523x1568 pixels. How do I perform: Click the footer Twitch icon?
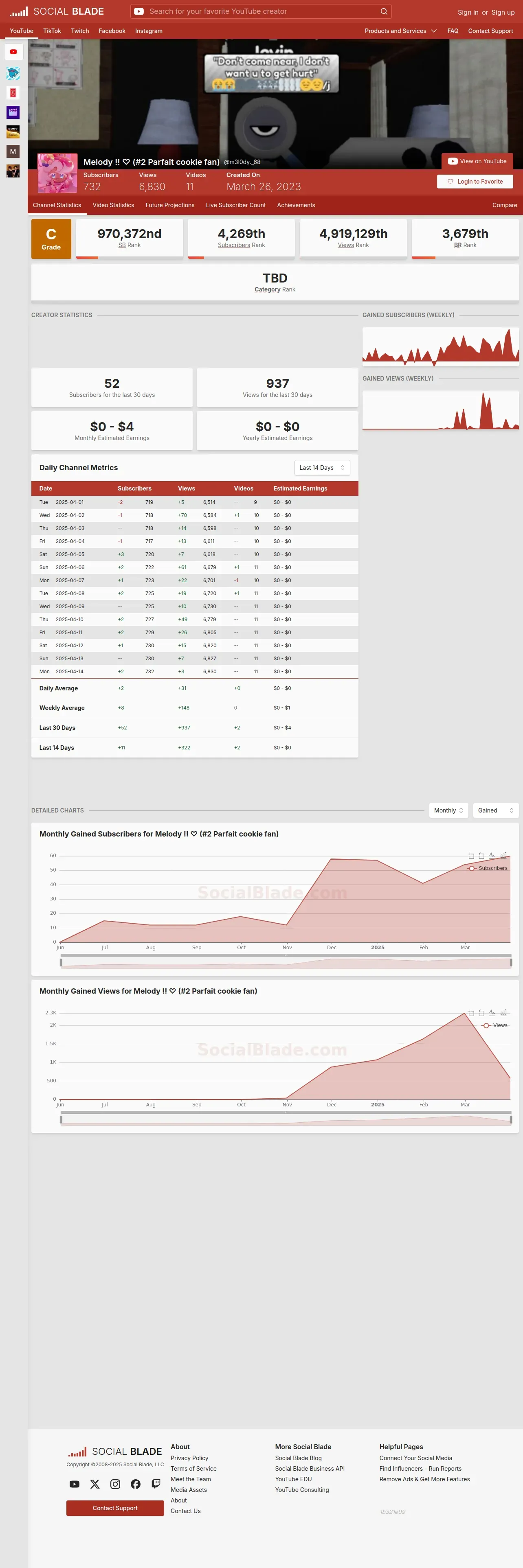point(156,1484)
